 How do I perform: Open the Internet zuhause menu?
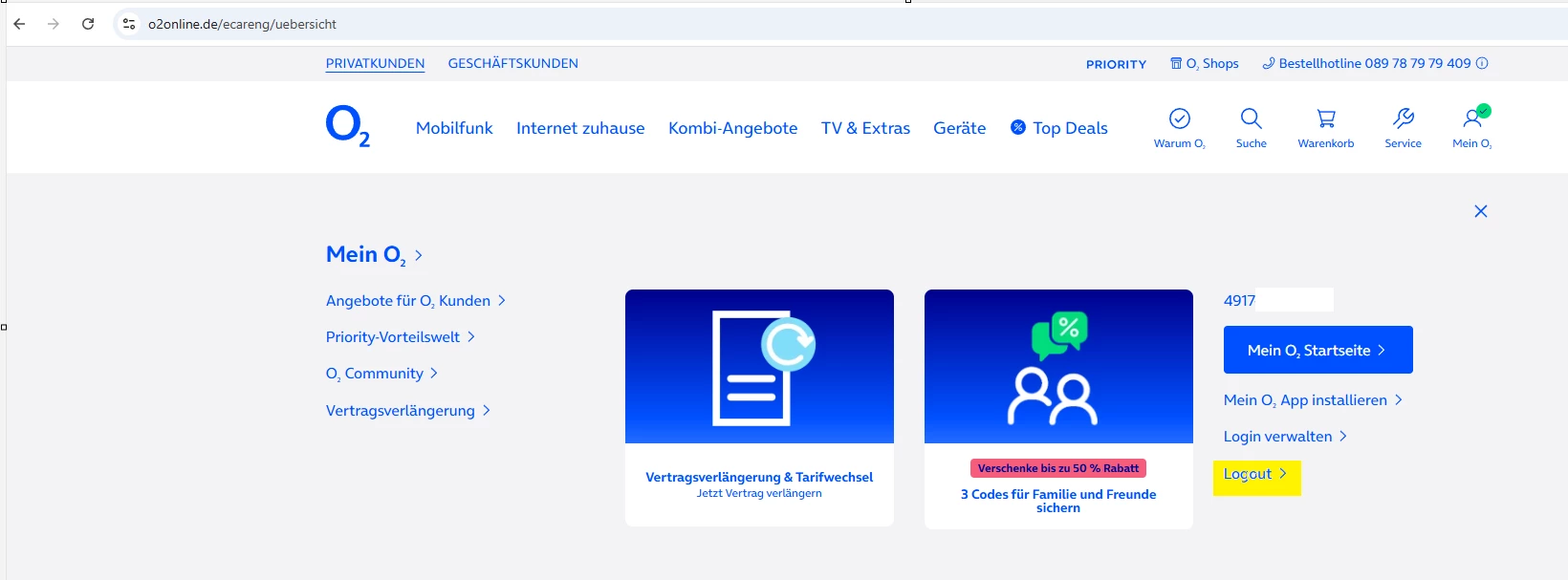[x=580, y=128]
